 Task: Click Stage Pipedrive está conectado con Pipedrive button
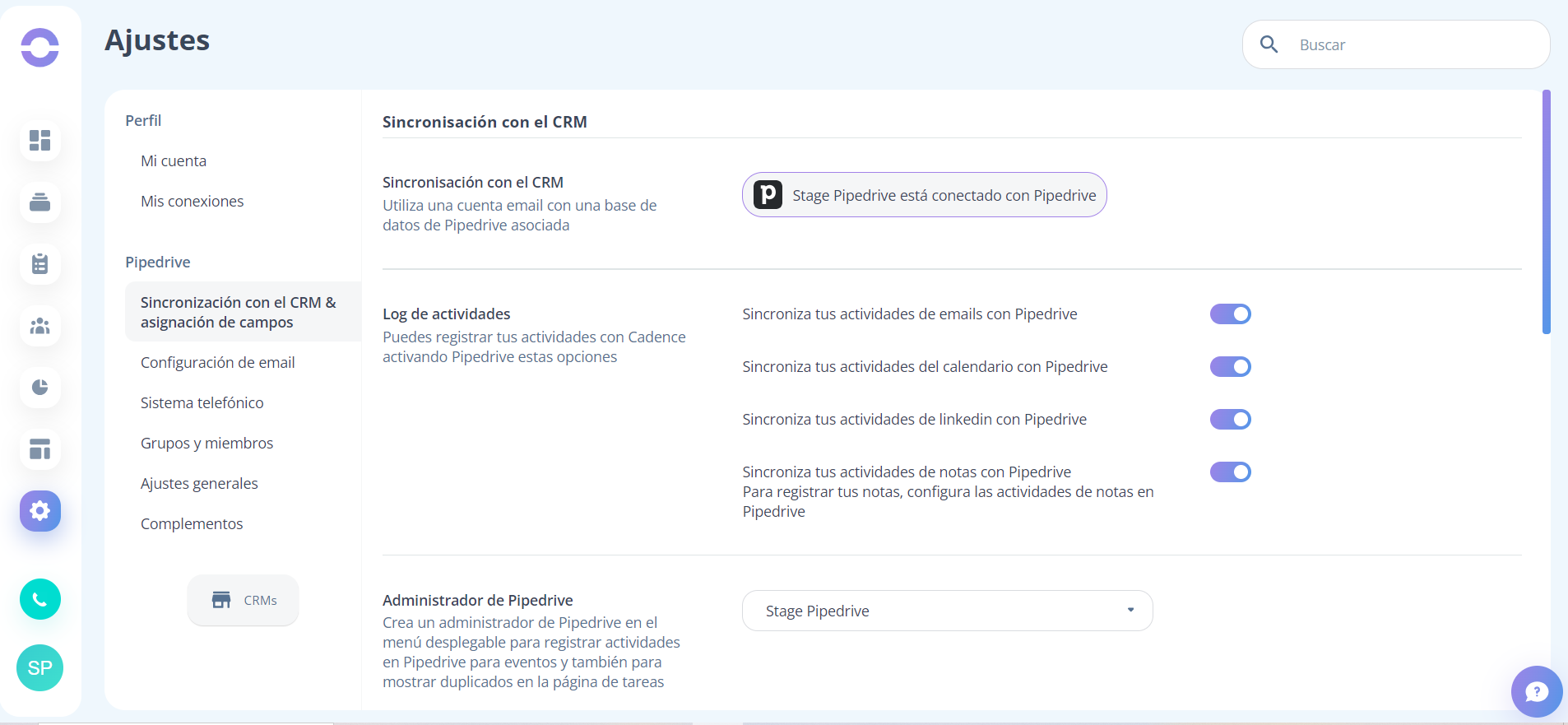(924, 195)
